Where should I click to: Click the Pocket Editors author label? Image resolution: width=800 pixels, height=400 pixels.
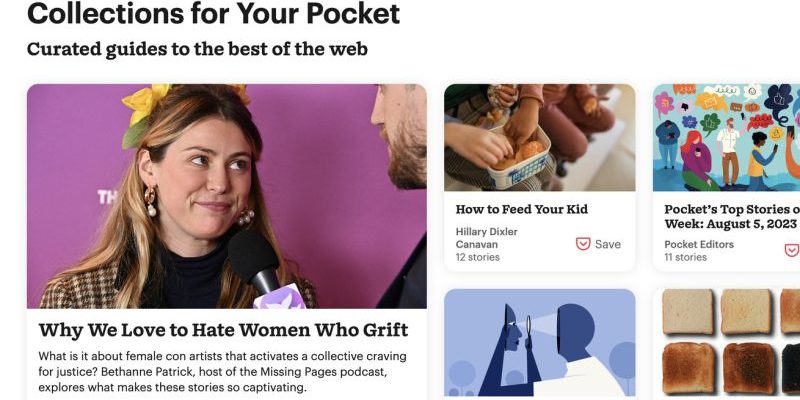pos(699,244)
